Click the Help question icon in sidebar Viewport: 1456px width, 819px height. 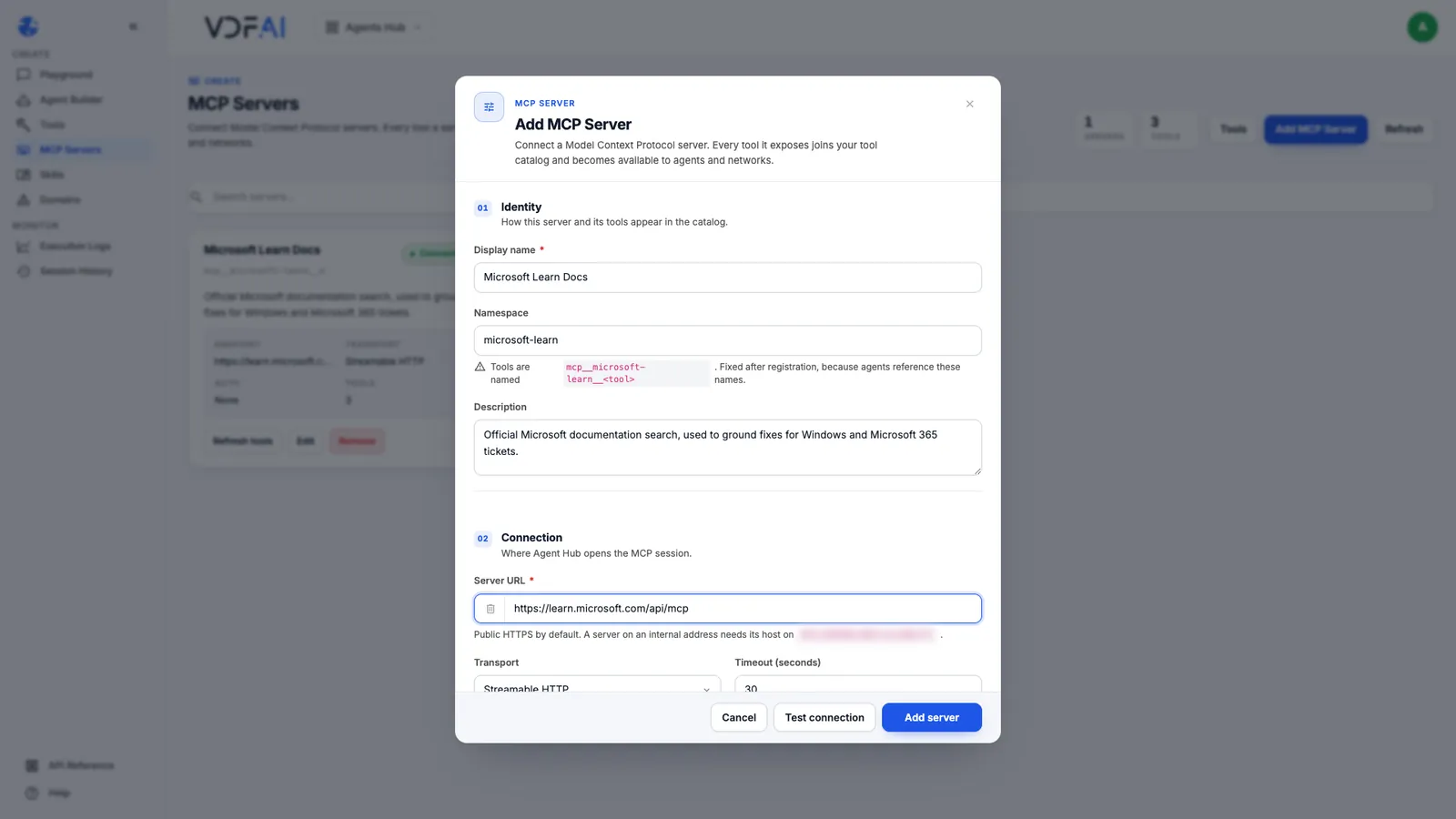click(x=32, y=793)
